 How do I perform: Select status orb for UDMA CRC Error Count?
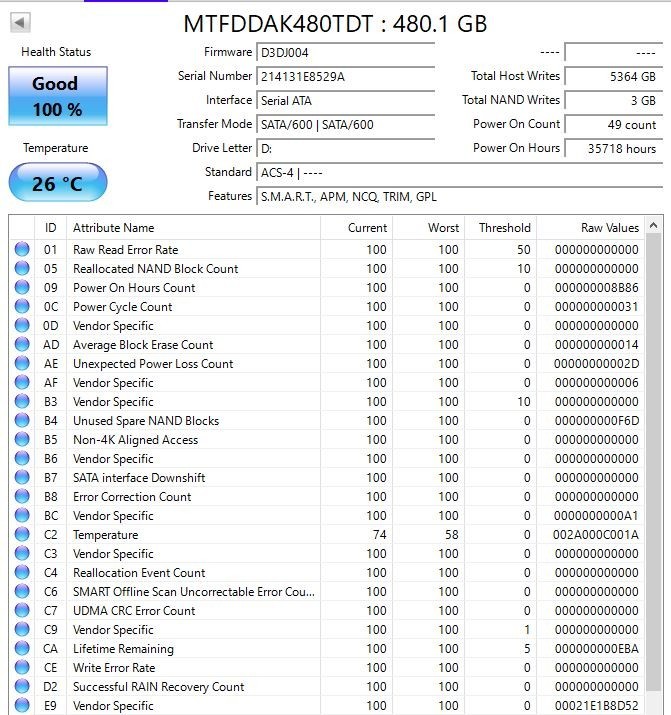pos(22,611)
